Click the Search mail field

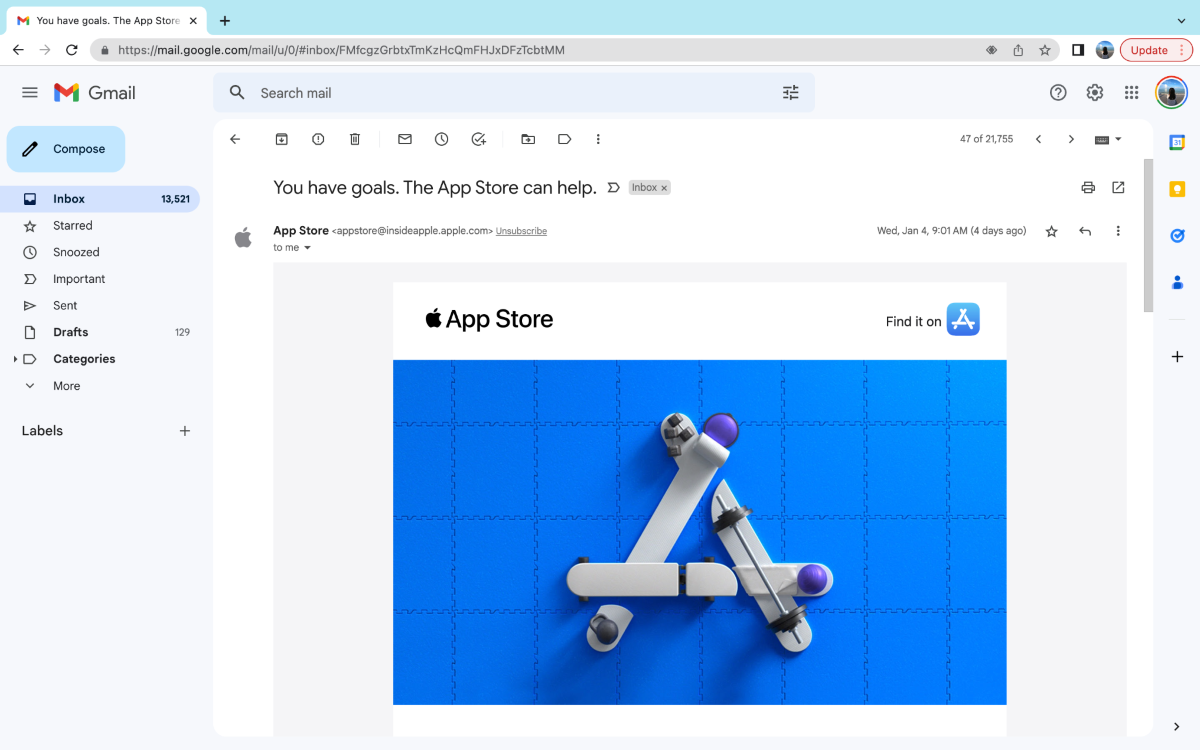(x=515, y=92)
